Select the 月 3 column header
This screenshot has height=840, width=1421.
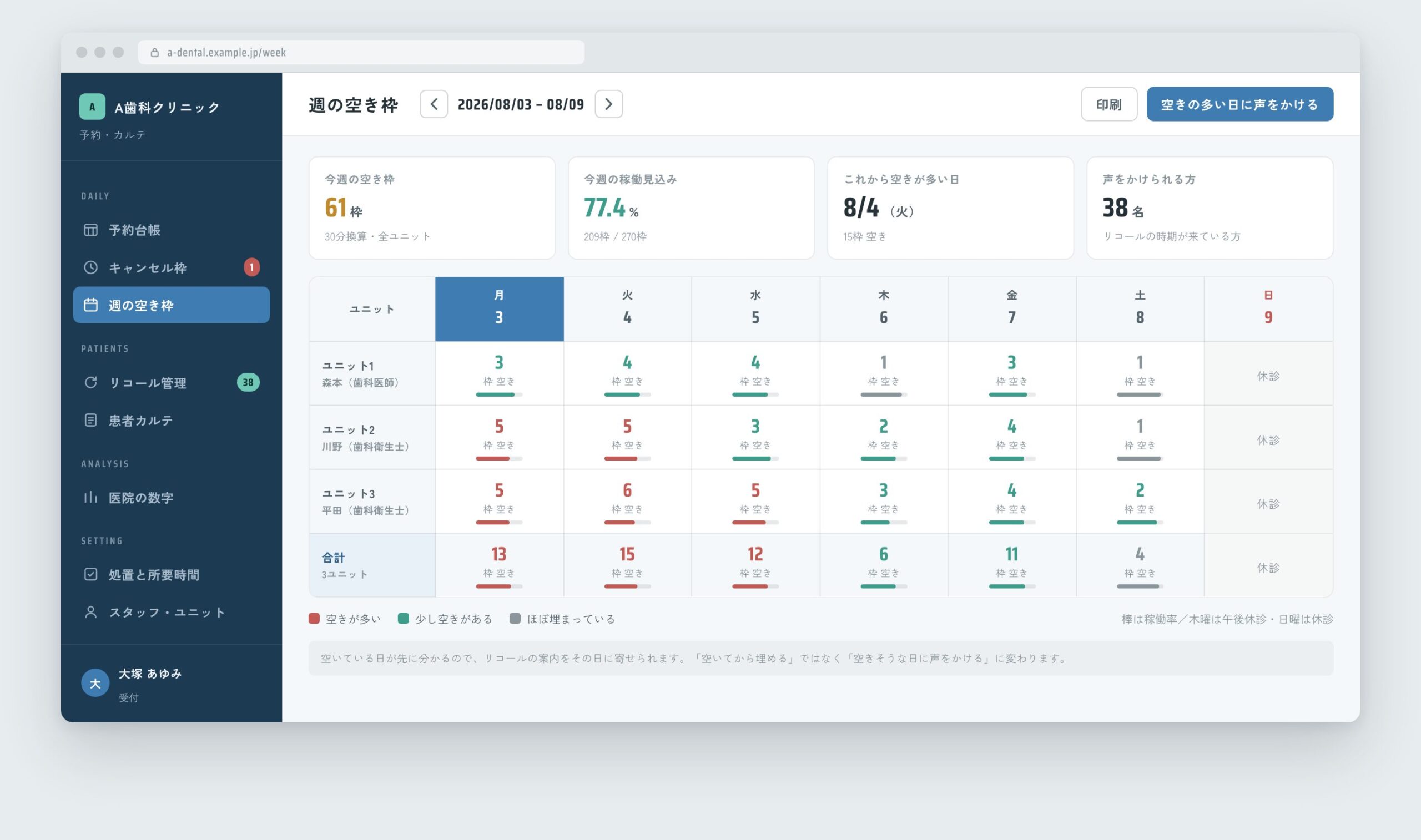pos(500,309)
